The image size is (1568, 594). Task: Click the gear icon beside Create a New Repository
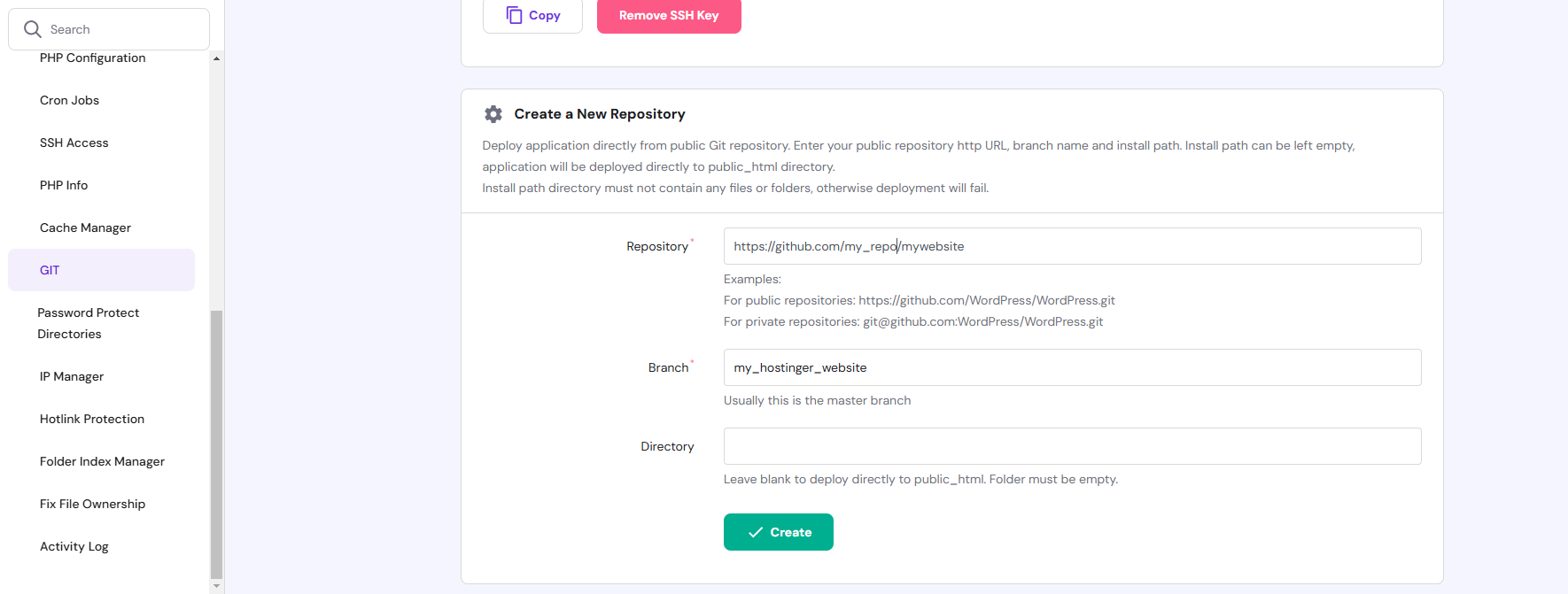click(x=493, y=114)
